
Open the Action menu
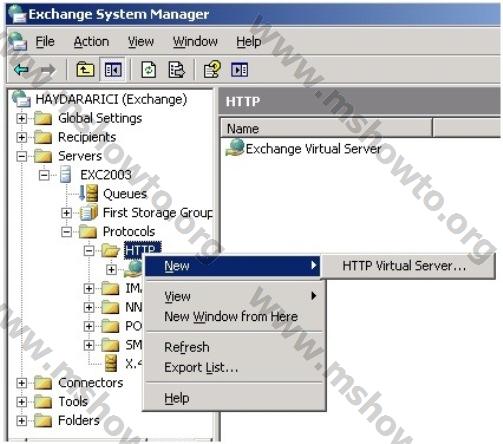point(91,42)
